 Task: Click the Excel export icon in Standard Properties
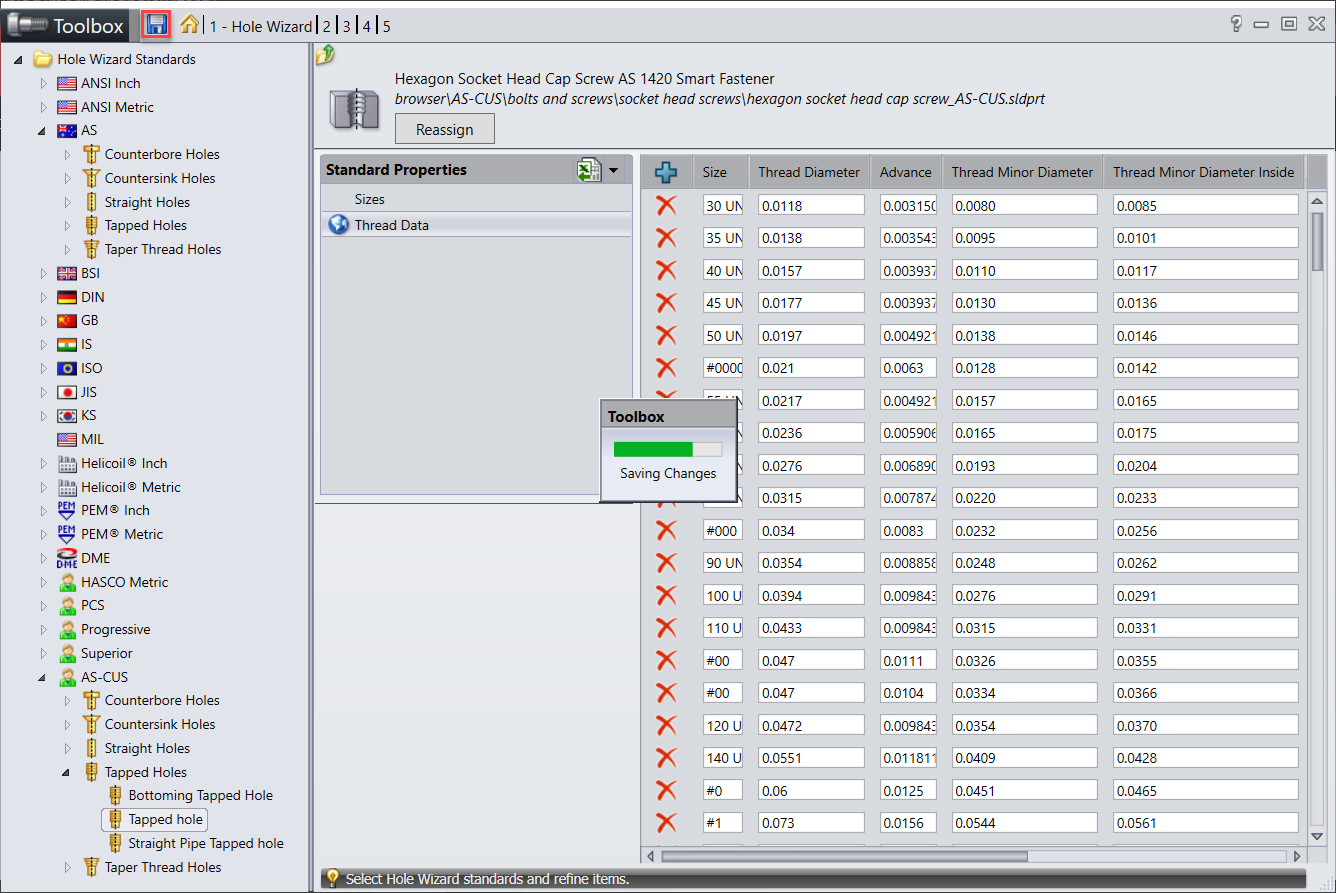point(588,170)
